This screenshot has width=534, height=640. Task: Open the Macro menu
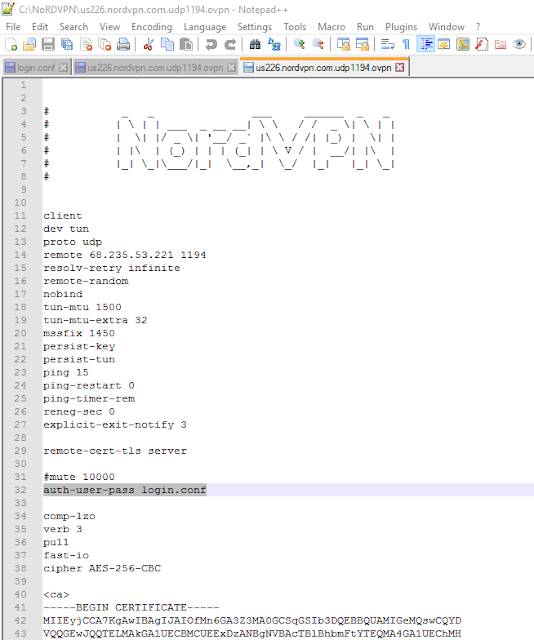[332, 27]
